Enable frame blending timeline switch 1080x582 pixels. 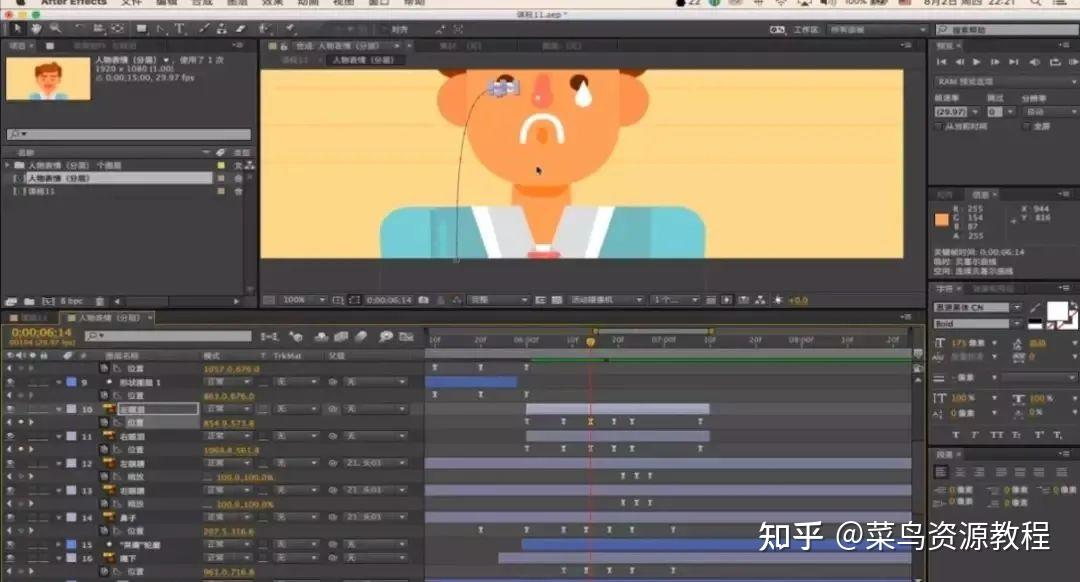pos(341,336)
